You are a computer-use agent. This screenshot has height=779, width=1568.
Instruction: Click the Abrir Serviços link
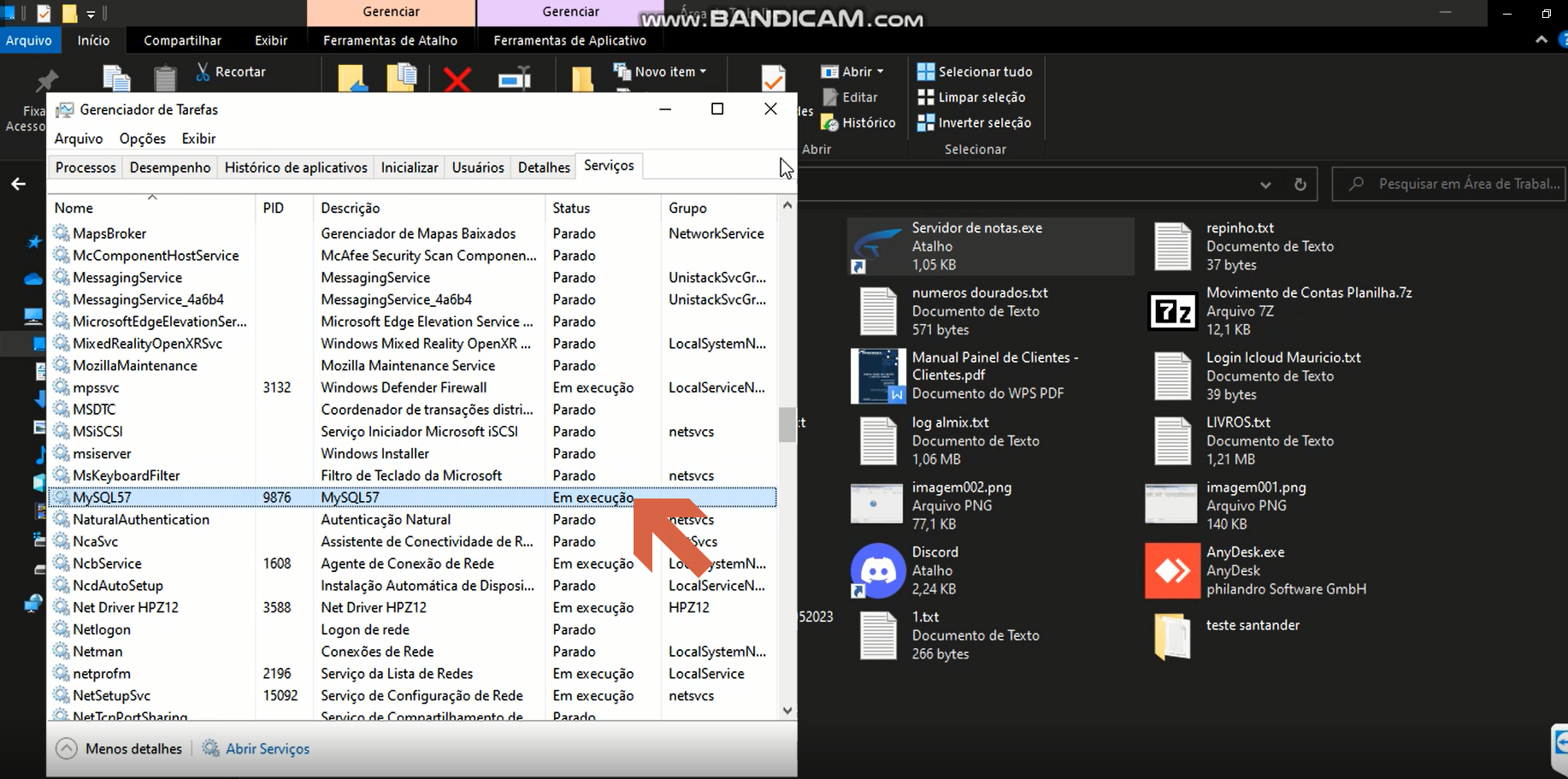pyautogui.click(x=268, y=749)
